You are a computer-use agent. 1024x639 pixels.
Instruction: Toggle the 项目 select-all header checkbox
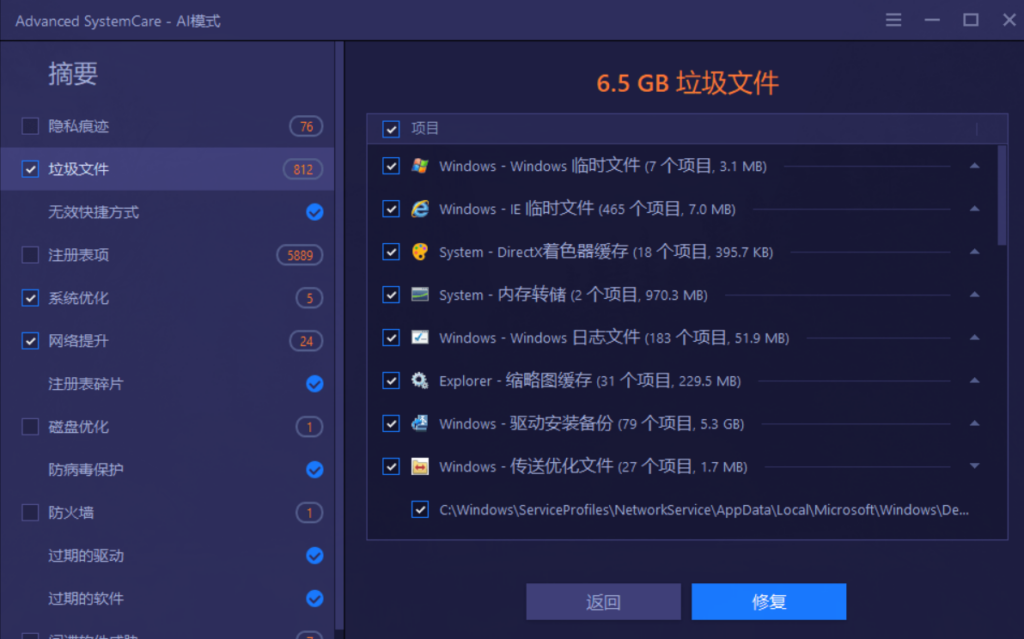391,129
